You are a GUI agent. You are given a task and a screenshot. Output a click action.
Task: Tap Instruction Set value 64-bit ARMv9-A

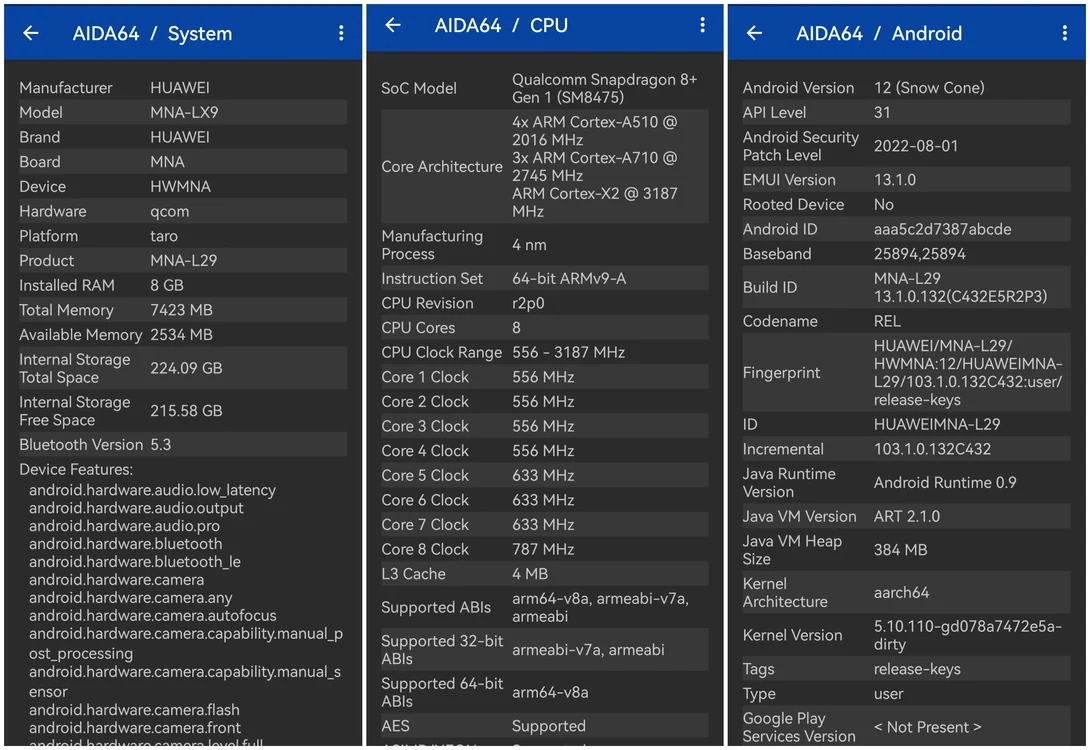tap(569, 279)
